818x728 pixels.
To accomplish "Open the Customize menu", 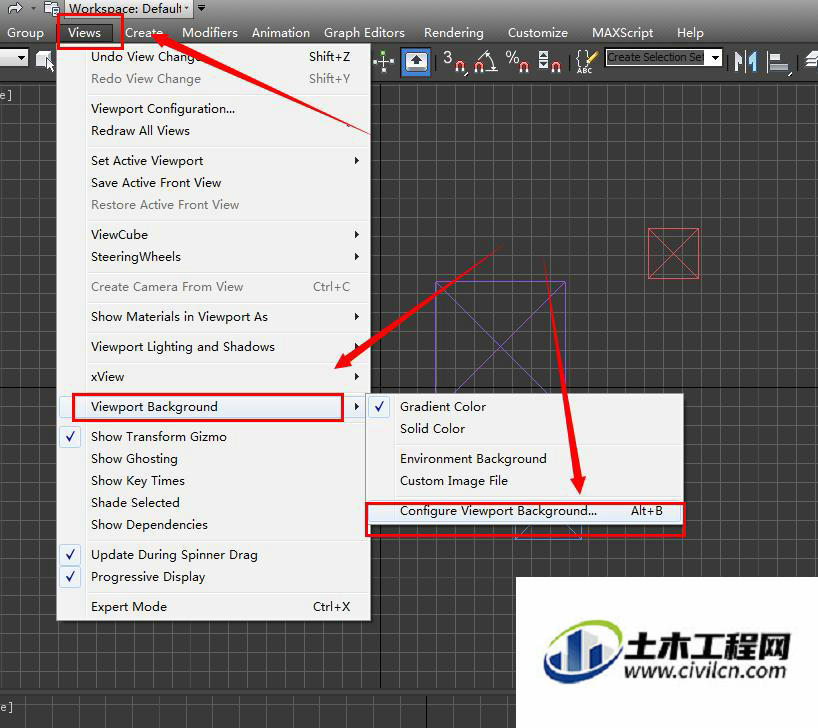I will point(537,33).
